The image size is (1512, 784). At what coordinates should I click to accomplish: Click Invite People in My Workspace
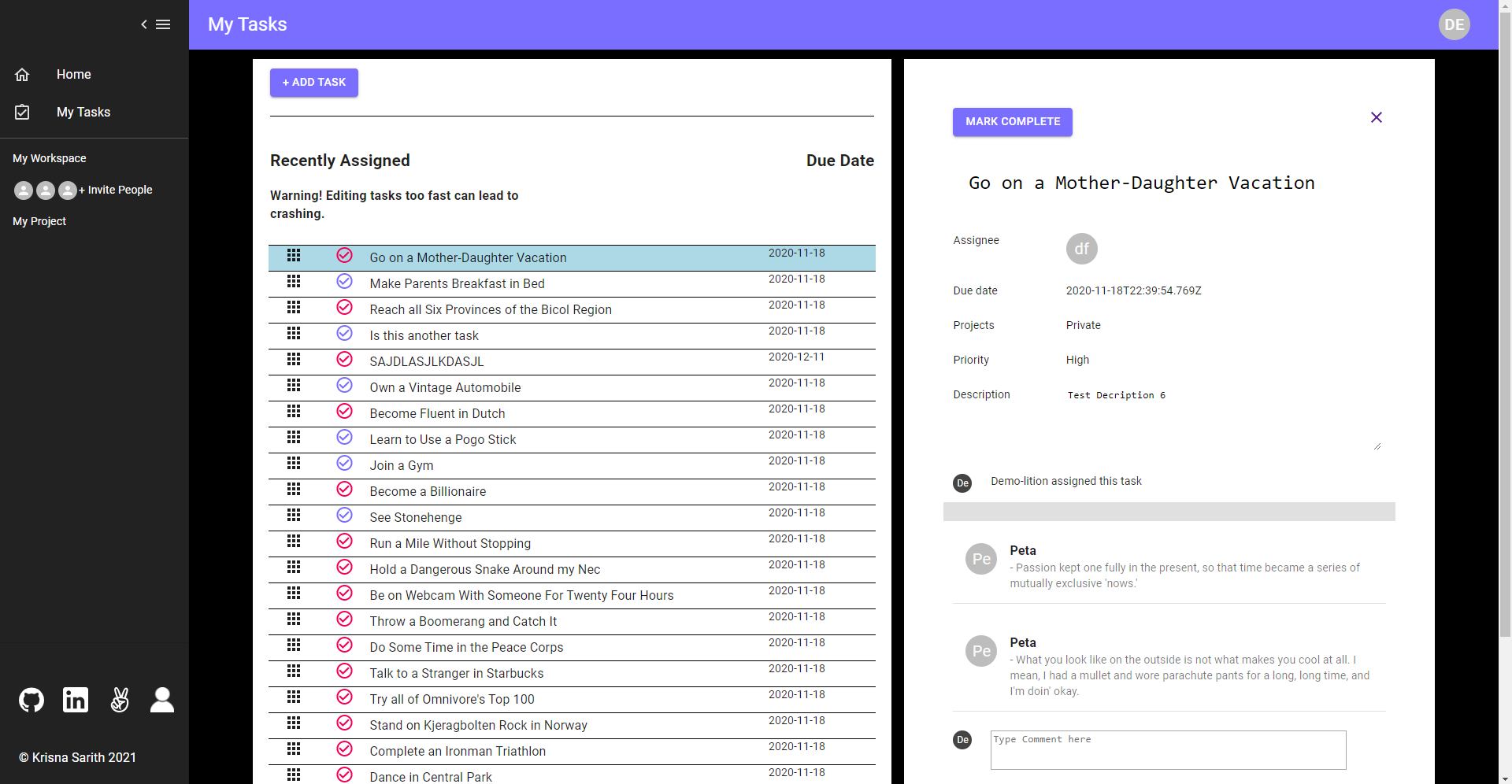point(118,190)
